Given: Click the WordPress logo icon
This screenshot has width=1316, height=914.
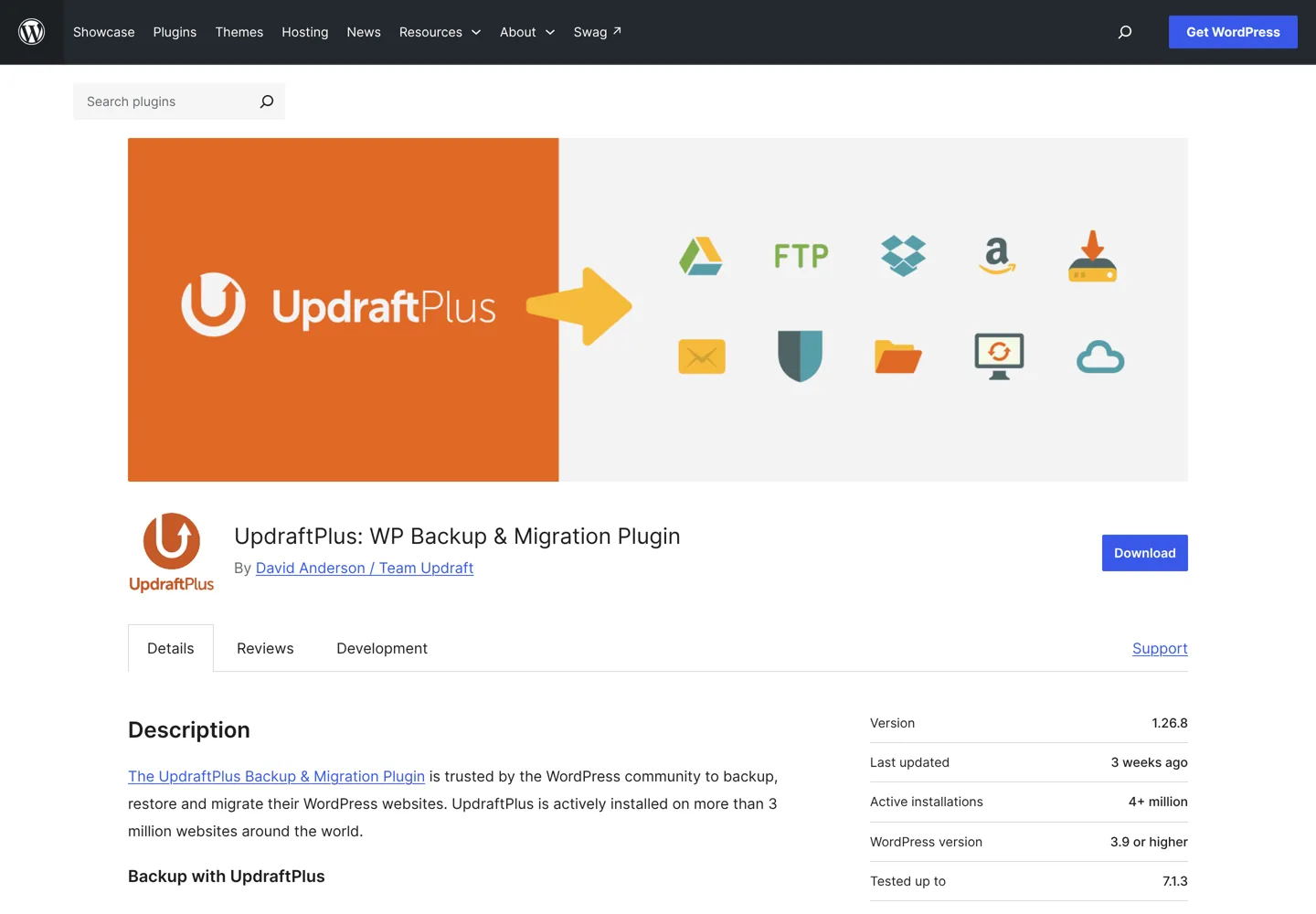Looking at the screenshot, I should pyautogui.click(x=32, y=32).
